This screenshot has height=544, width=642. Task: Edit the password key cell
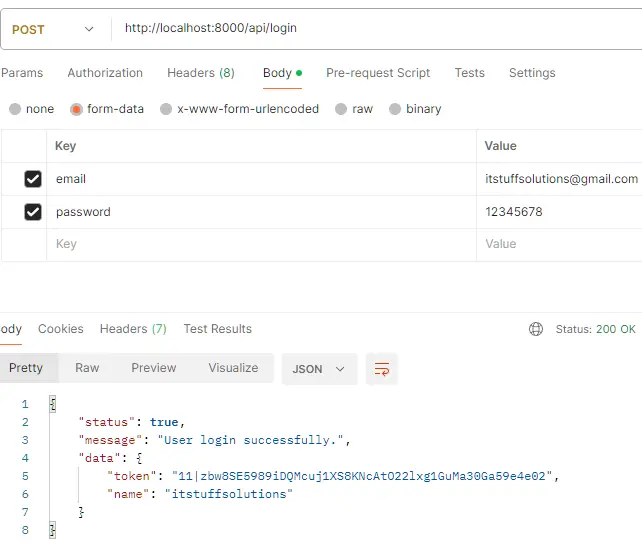tap(261, 212)
